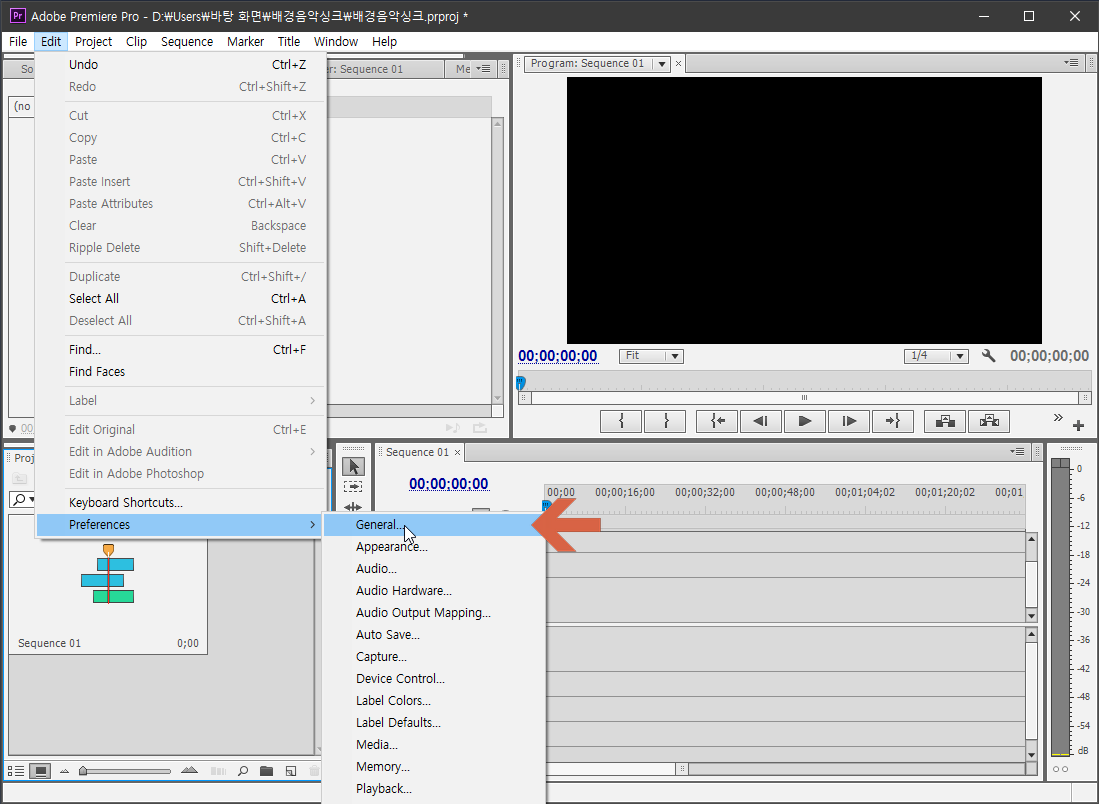Open the 1/4 playback resolution dropdown
The image size is (1099, 804).
(936, 356)
